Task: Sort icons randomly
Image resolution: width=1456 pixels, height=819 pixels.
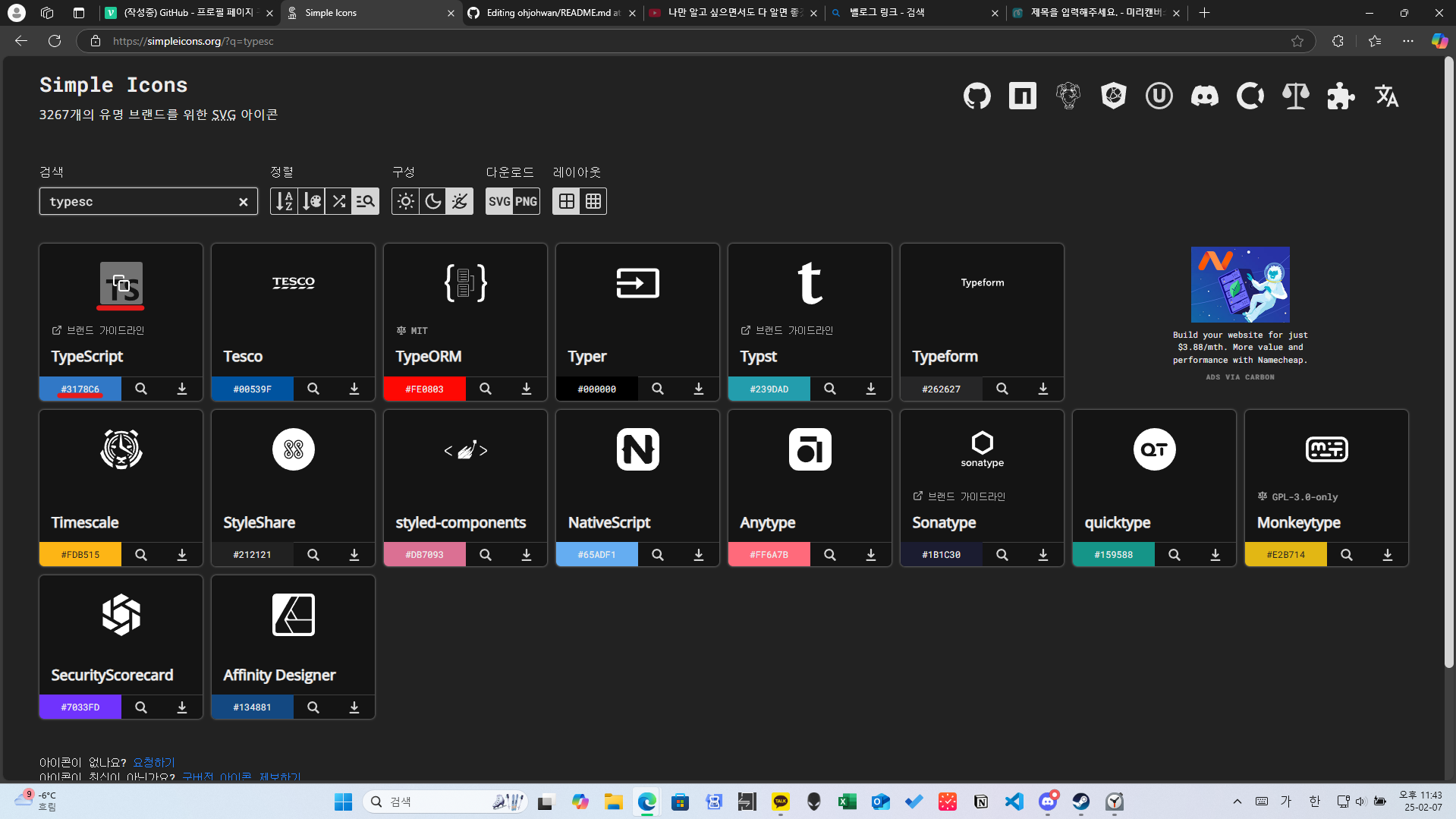Action: (x=338, y=201)
